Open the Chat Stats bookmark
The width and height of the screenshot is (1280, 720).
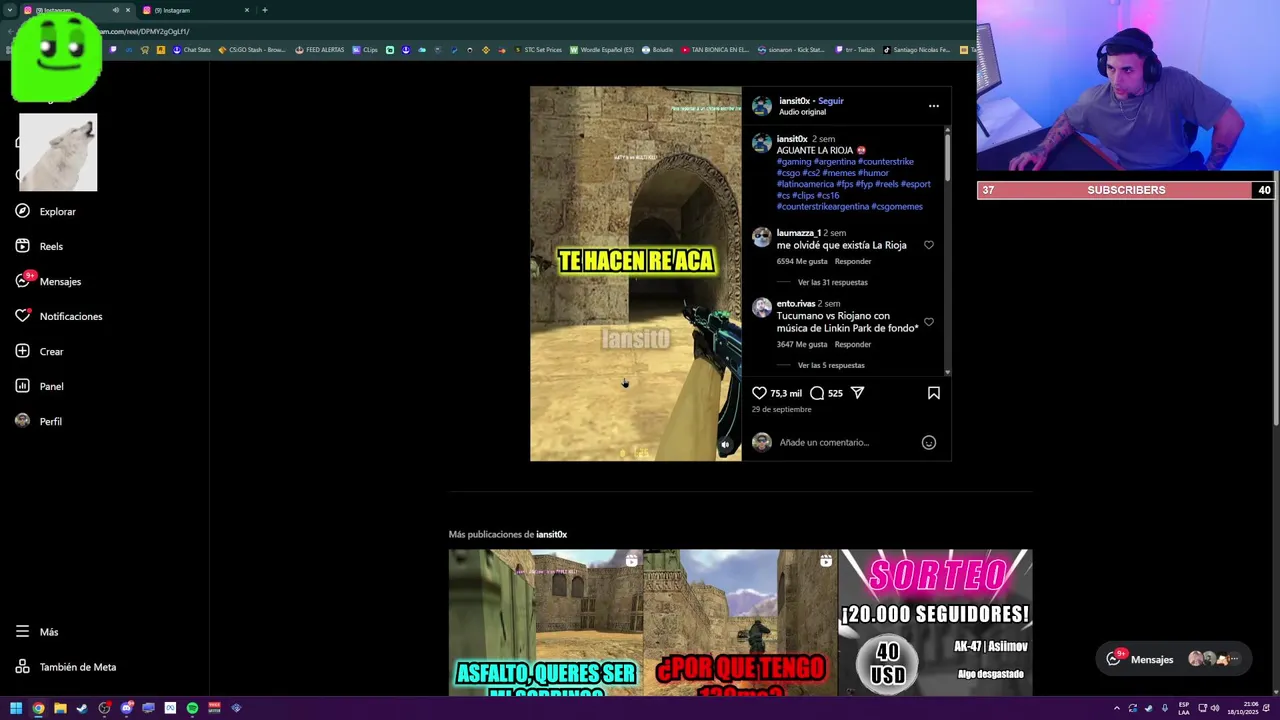point(192,50)
